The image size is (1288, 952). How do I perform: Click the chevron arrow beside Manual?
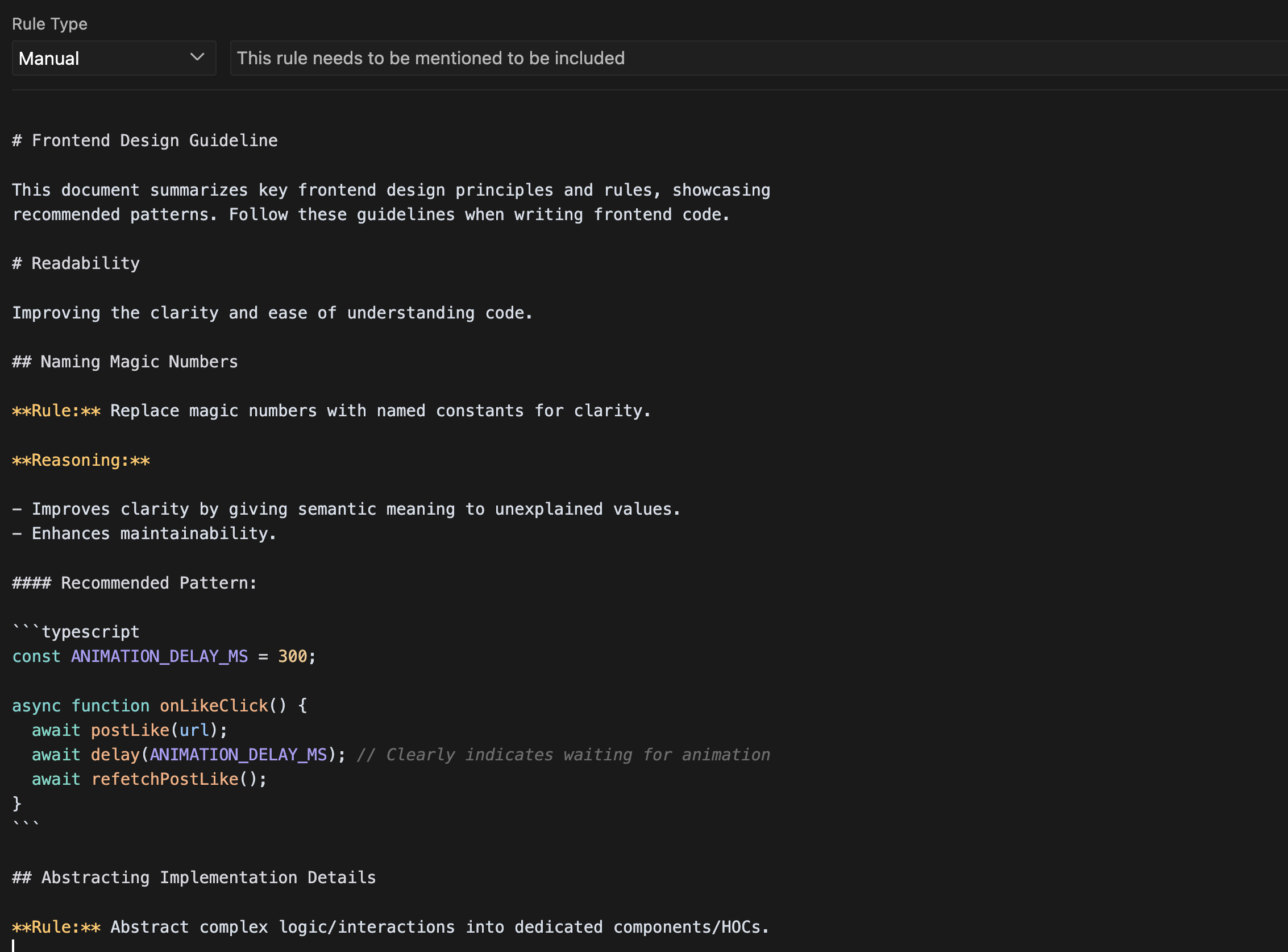197,57
